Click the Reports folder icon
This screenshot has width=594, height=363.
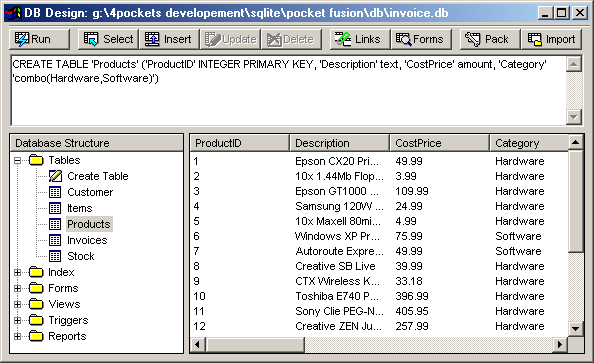click(36, 336)
